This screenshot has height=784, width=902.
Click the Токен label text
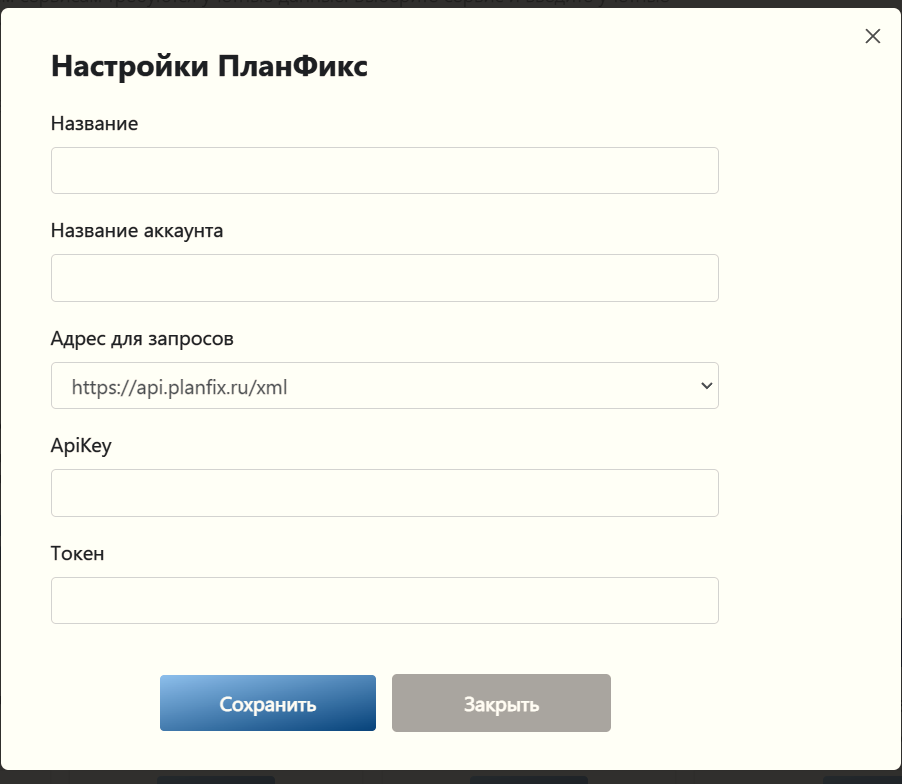[x=78, y=553]
